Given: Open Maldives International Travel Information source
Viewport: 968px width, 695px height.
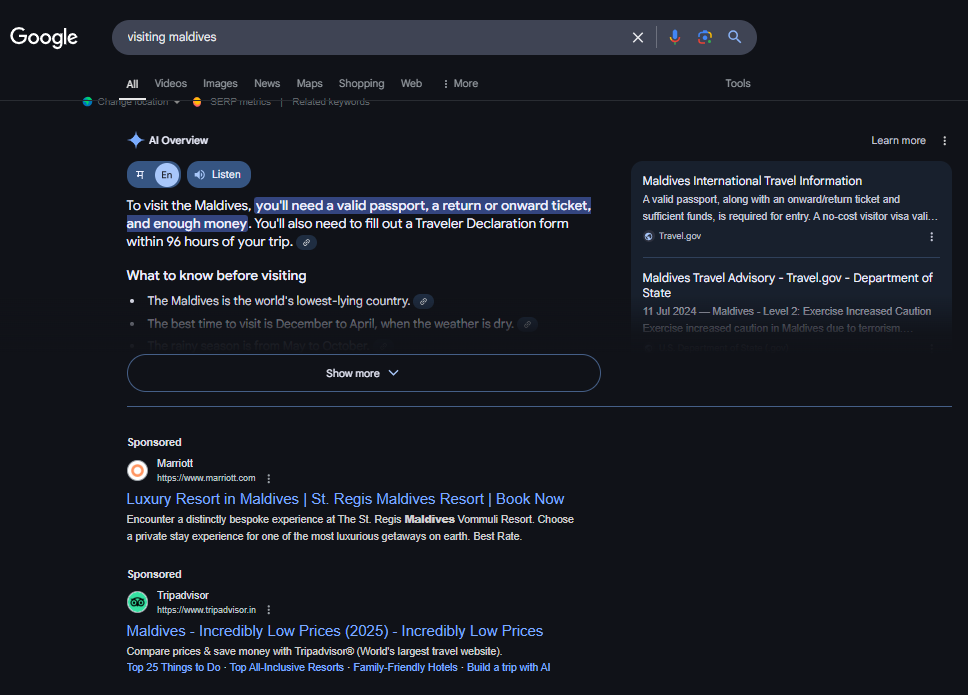Looking at the screenshot, I should pos(752,181).
